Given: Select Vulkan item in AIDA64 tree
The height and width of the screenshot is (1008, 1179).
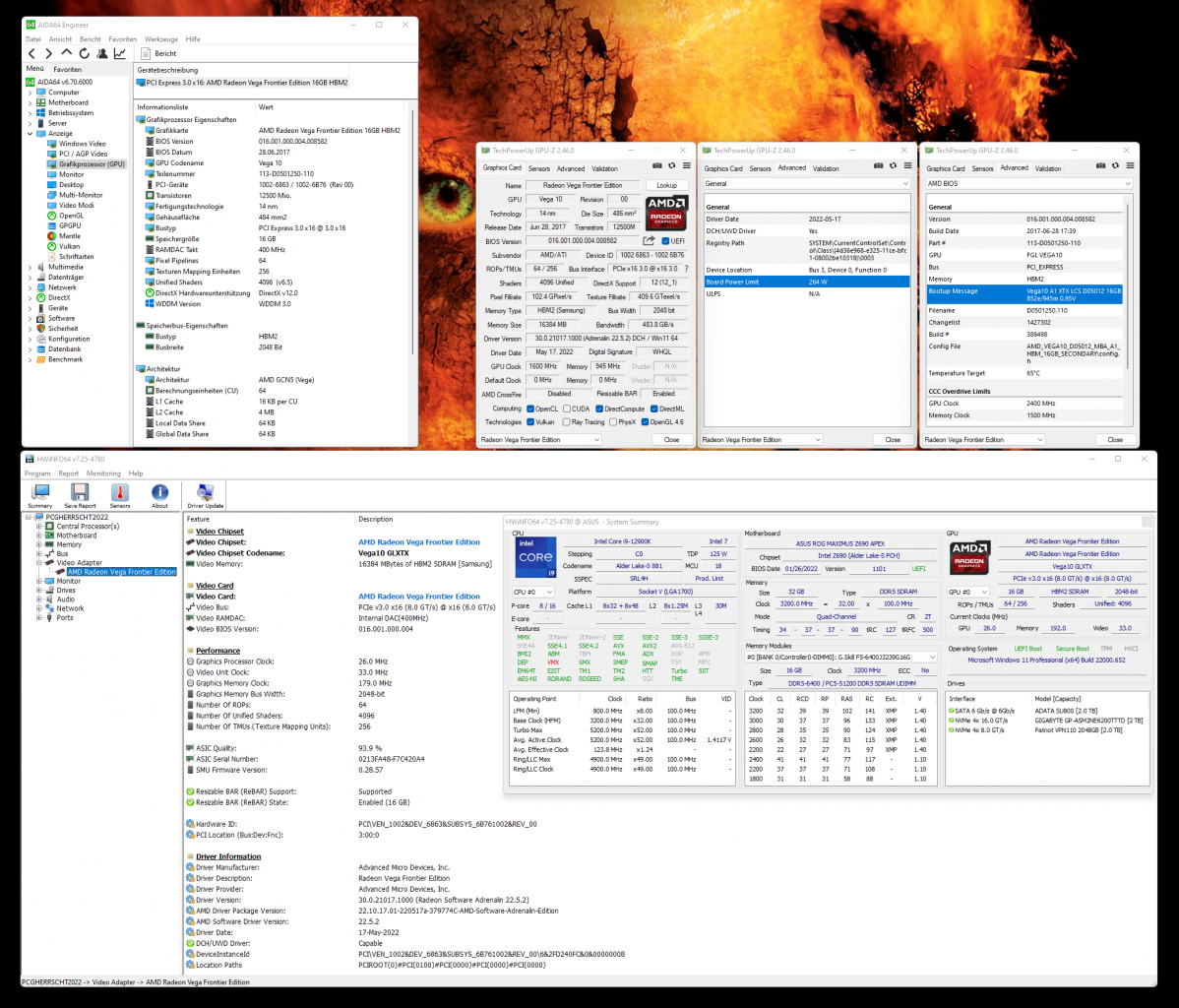Looking at the screenshot, I should coord(69,246).
